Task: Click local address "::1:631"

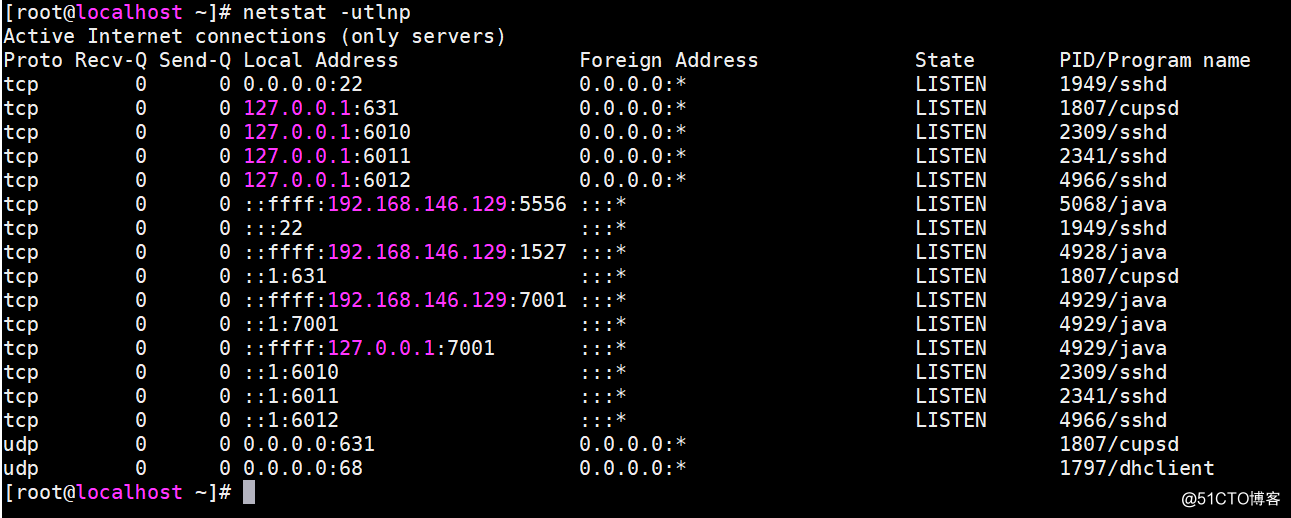Action: point(285,277)
